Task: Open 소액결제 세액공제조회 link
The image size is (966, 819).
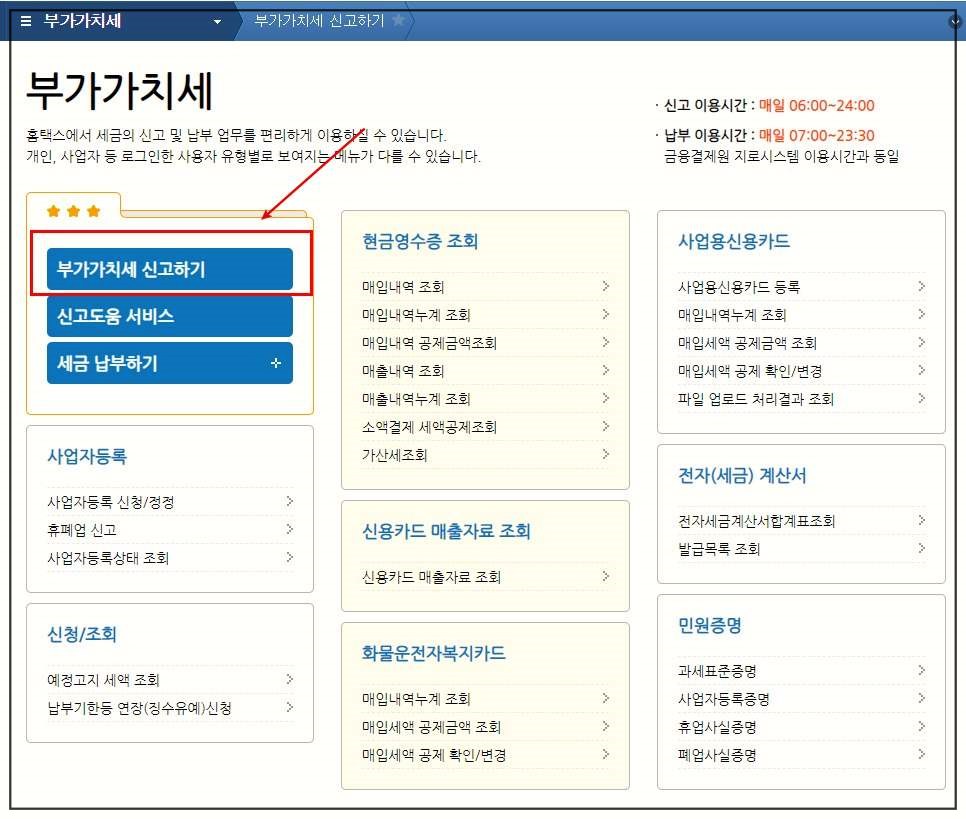Action: coord(429,426)
